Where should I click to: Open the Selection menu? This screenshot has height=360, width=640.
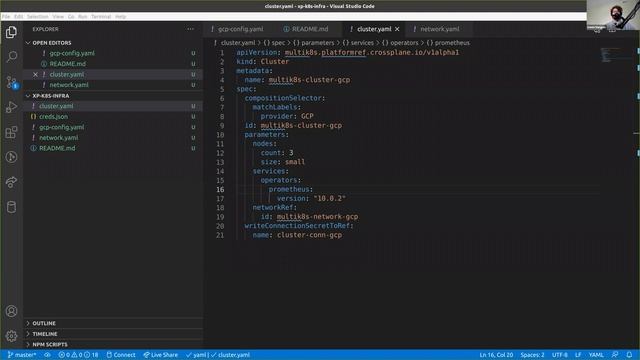[x=38, y=17]
